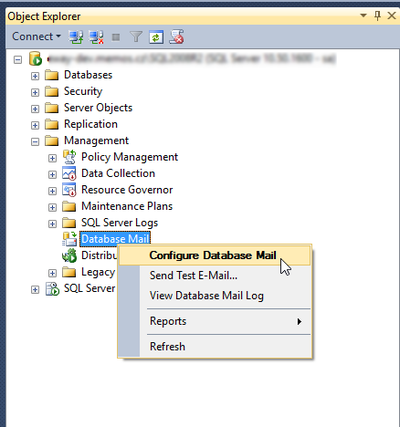Expand the Databases node
Viewport: 400px width, 427px height.
35,76
